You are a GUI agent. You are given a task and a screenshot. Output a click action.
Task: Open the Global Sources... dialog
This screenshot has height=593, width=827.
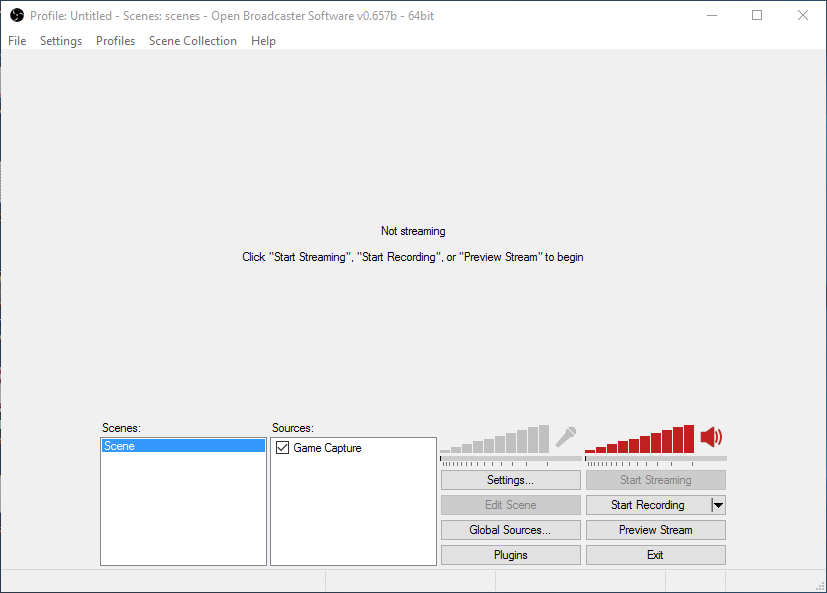click(x=510, y=530)
